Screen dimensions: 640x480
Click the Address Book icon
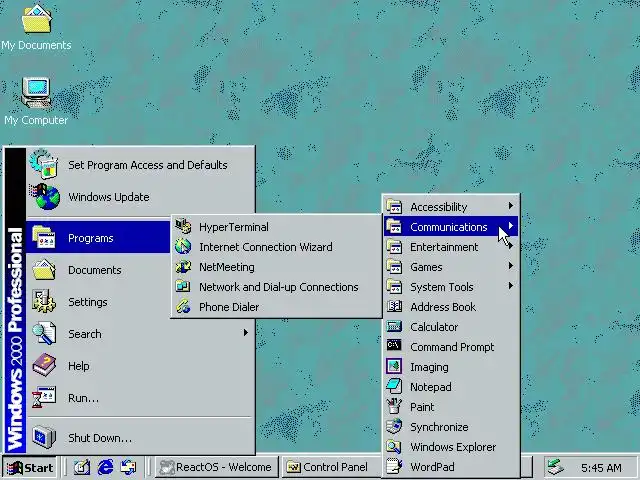(394, 306)
